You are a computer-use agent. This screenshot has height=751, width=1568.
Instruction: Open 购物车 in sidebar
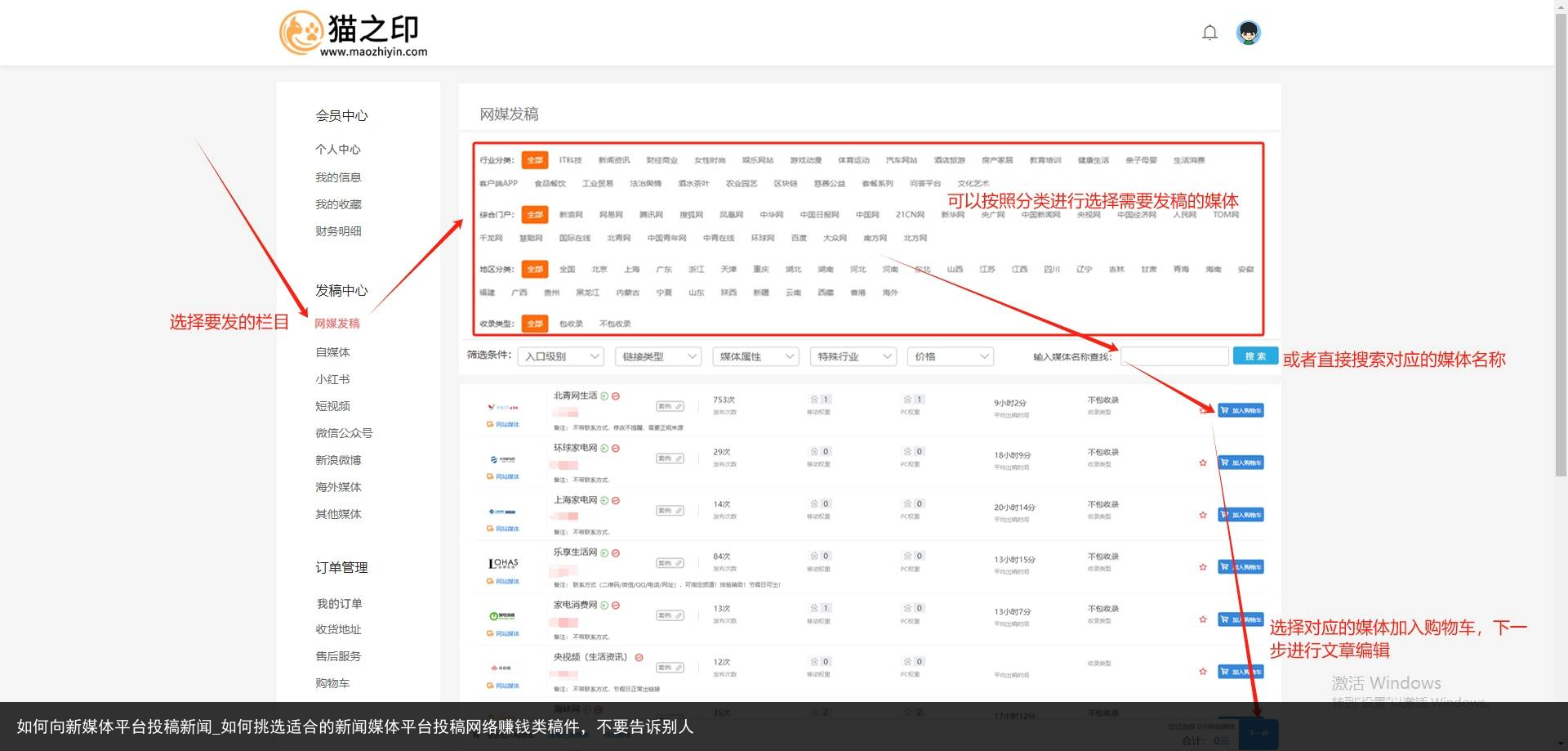(x=332, y=683)
